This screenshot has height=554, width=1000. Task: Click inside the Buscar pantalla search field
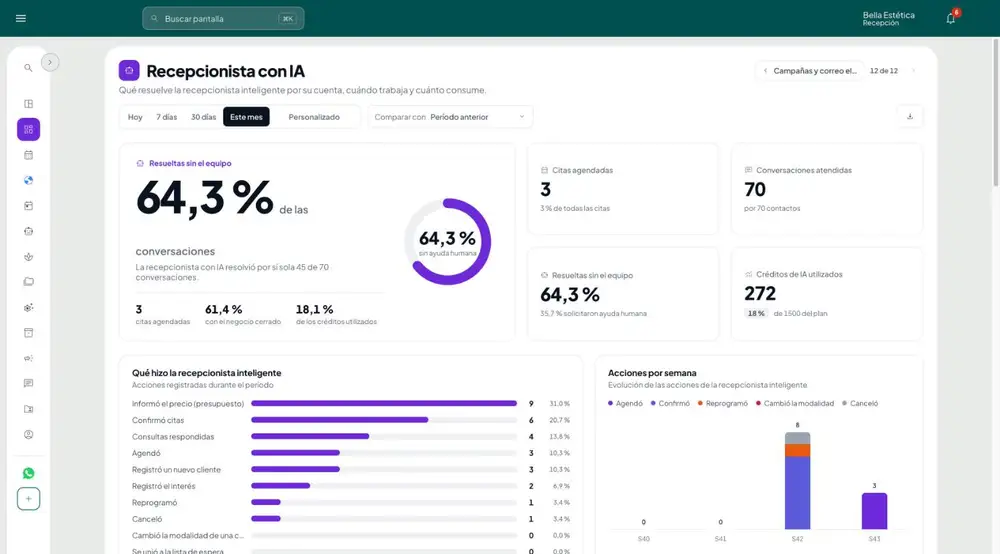223,18
